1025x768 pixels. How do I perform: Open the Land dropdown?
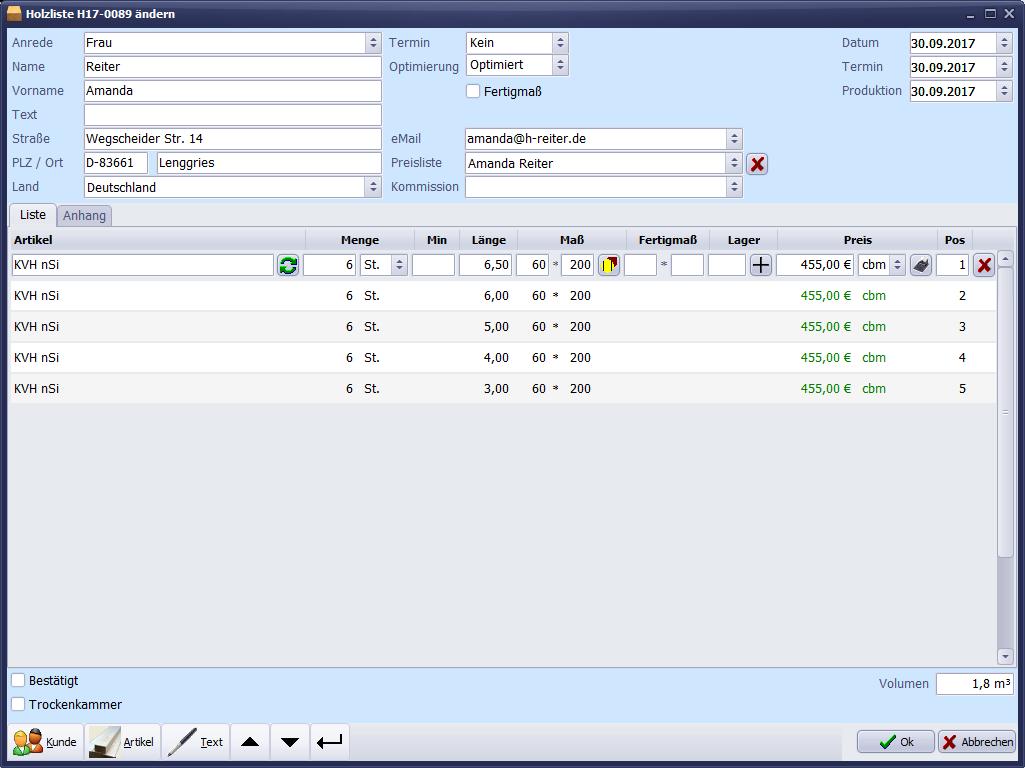[x=373, y=187]
